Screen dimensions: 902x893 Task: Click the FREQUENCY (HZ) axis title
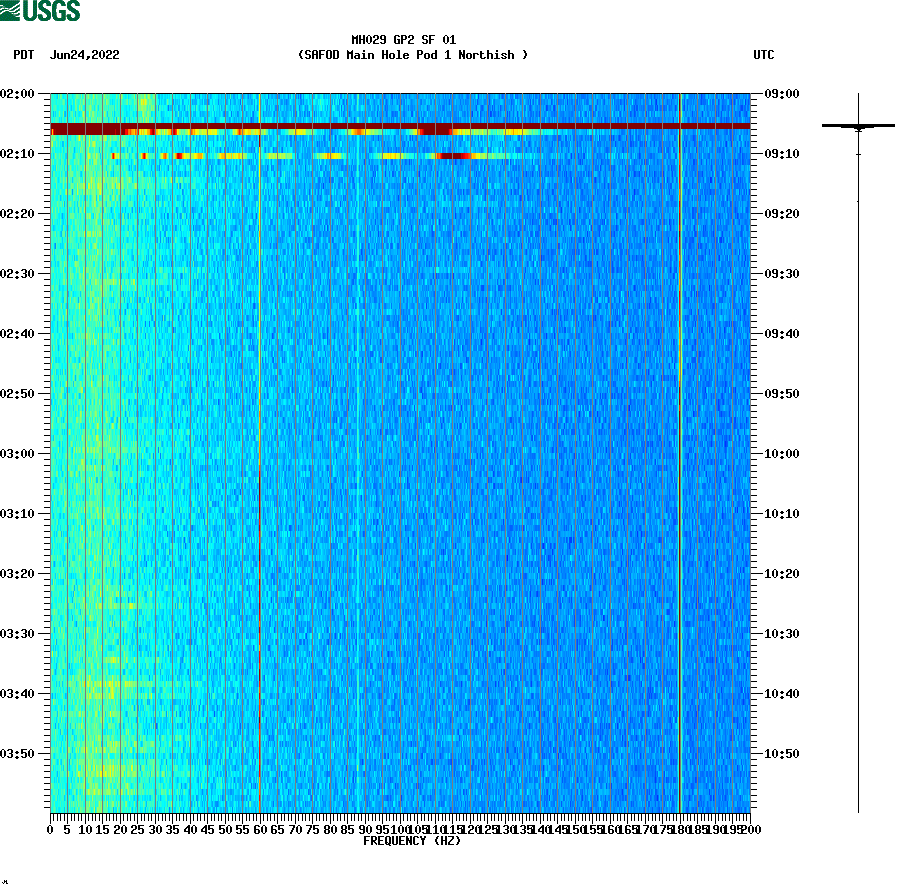[x=413, y=841]
